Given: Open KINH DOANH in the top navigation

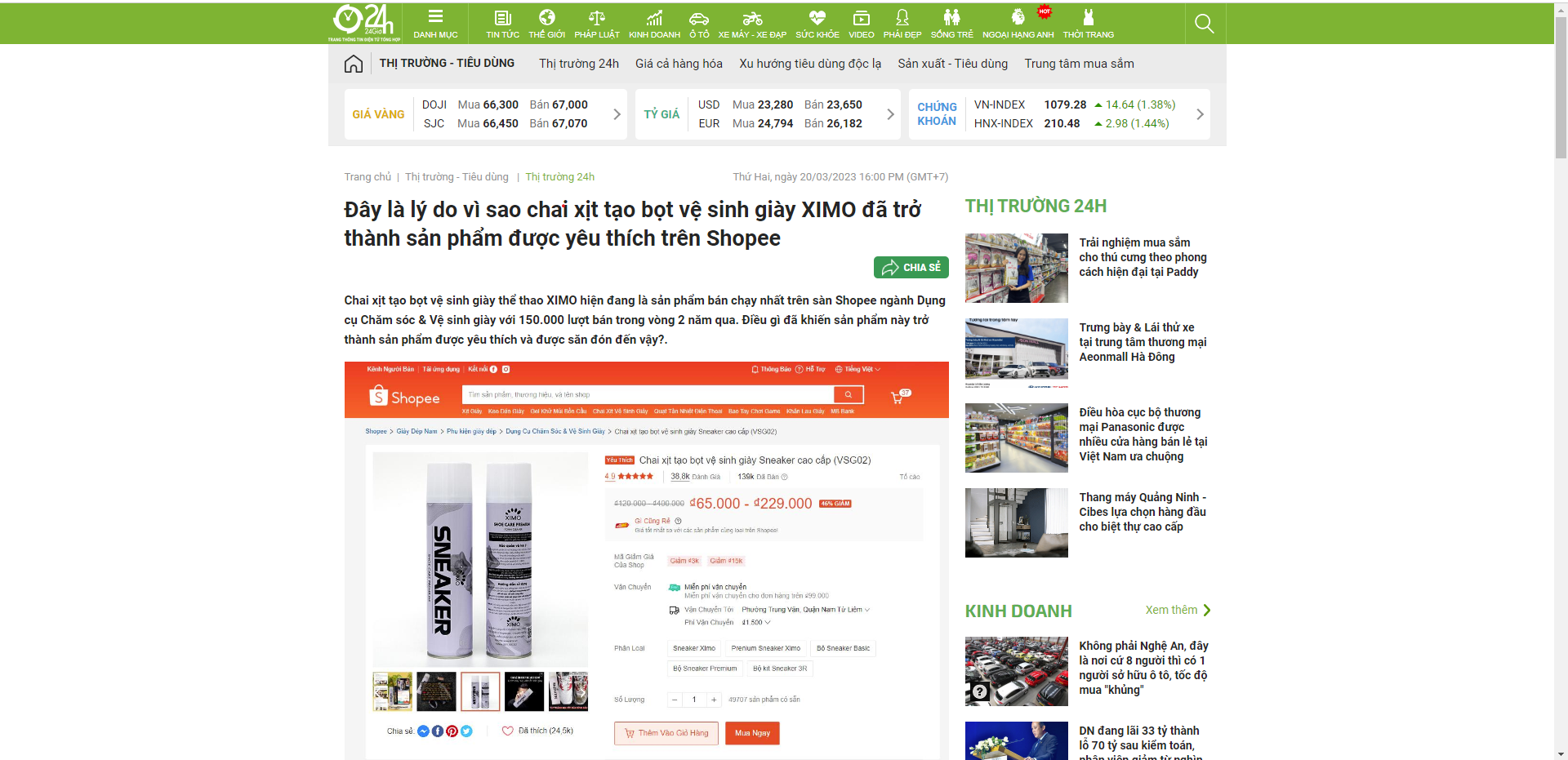Looking at the screenshot, I should (654, 24).
